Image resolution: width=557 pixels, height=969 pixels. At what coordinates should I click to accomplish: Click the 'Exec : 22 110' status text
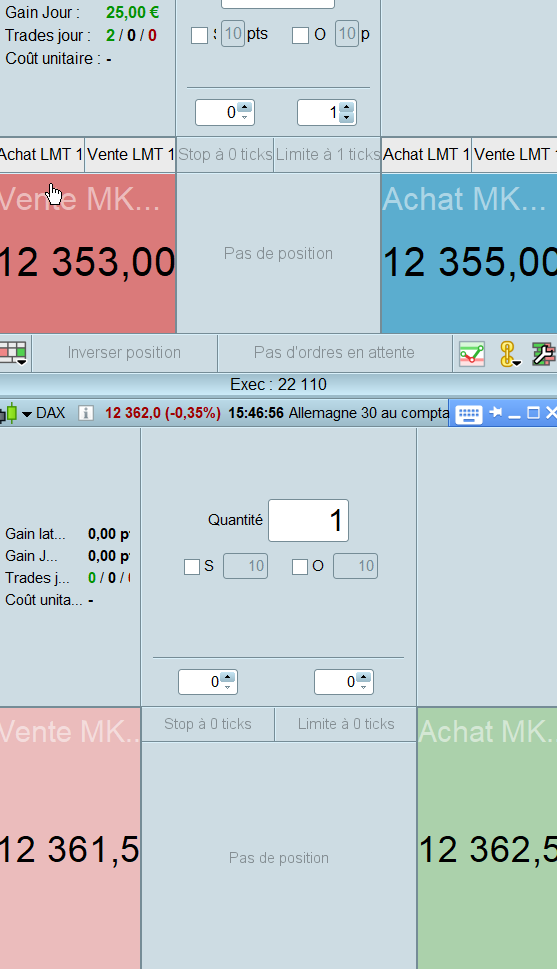point(278,384)
